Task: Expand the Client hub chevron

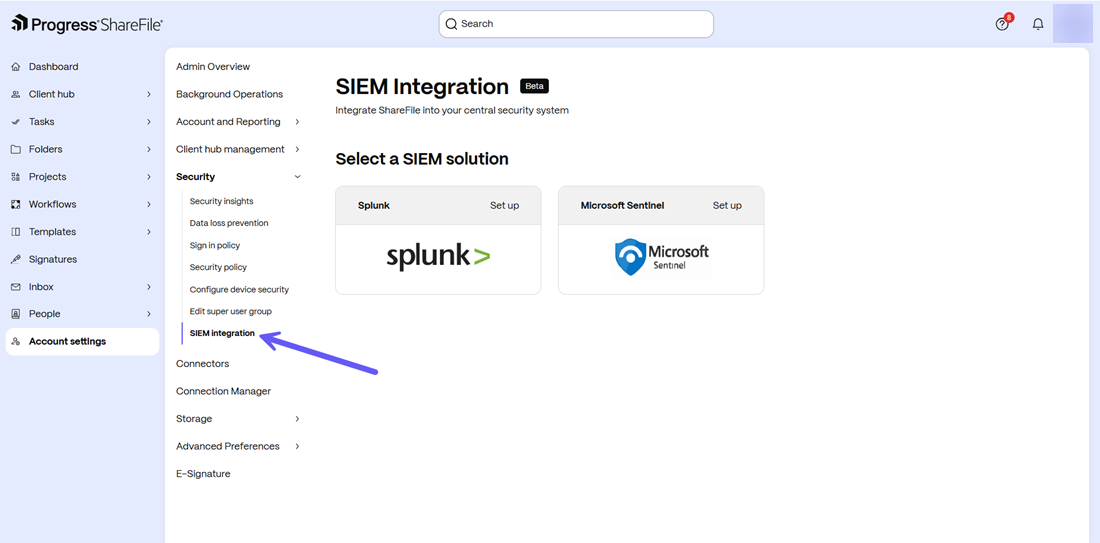Action: [x=149, y=94]
